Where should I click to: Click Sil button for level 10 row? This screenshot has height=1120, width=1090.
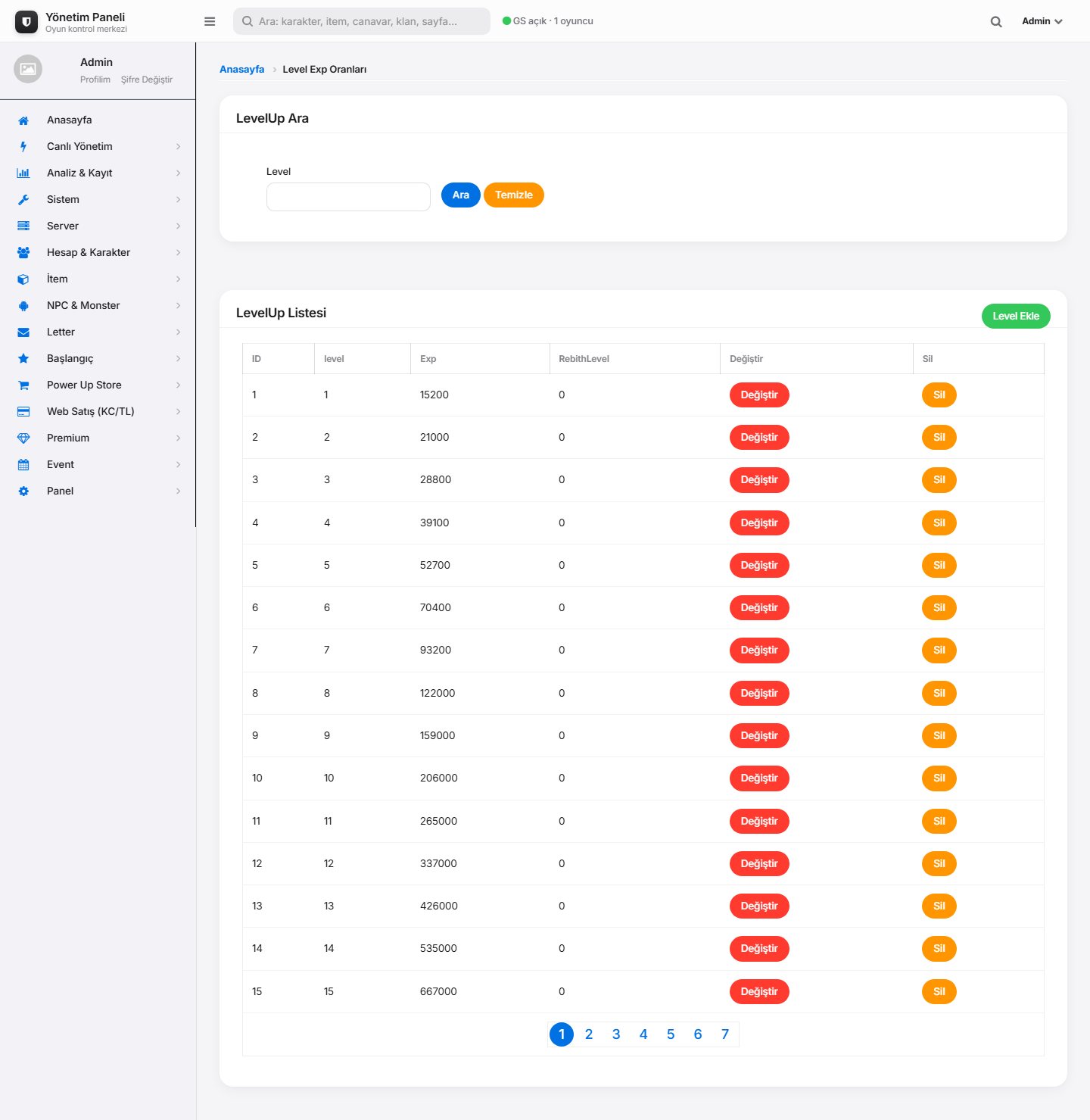(x=939, y=778)
